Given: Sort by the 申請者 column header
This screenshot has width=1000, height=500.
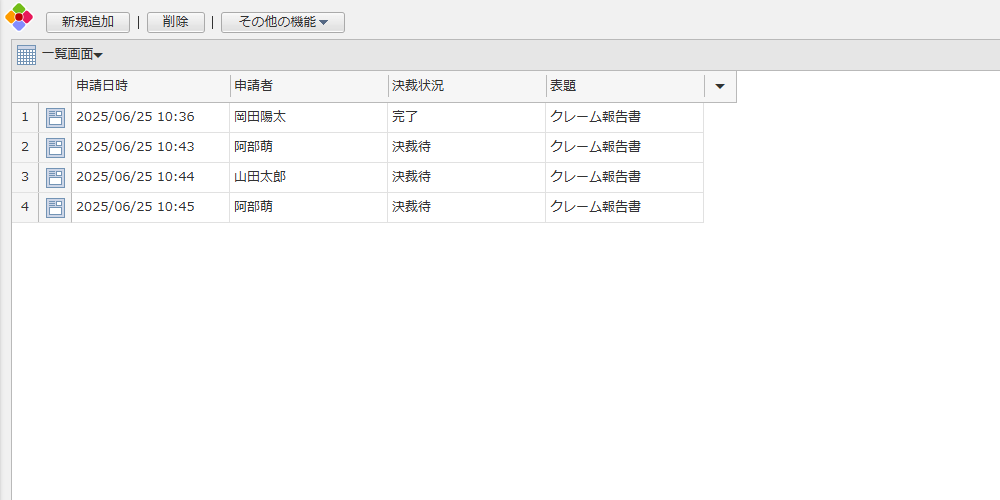Looking at the screenshot, I should click(308, 87).
